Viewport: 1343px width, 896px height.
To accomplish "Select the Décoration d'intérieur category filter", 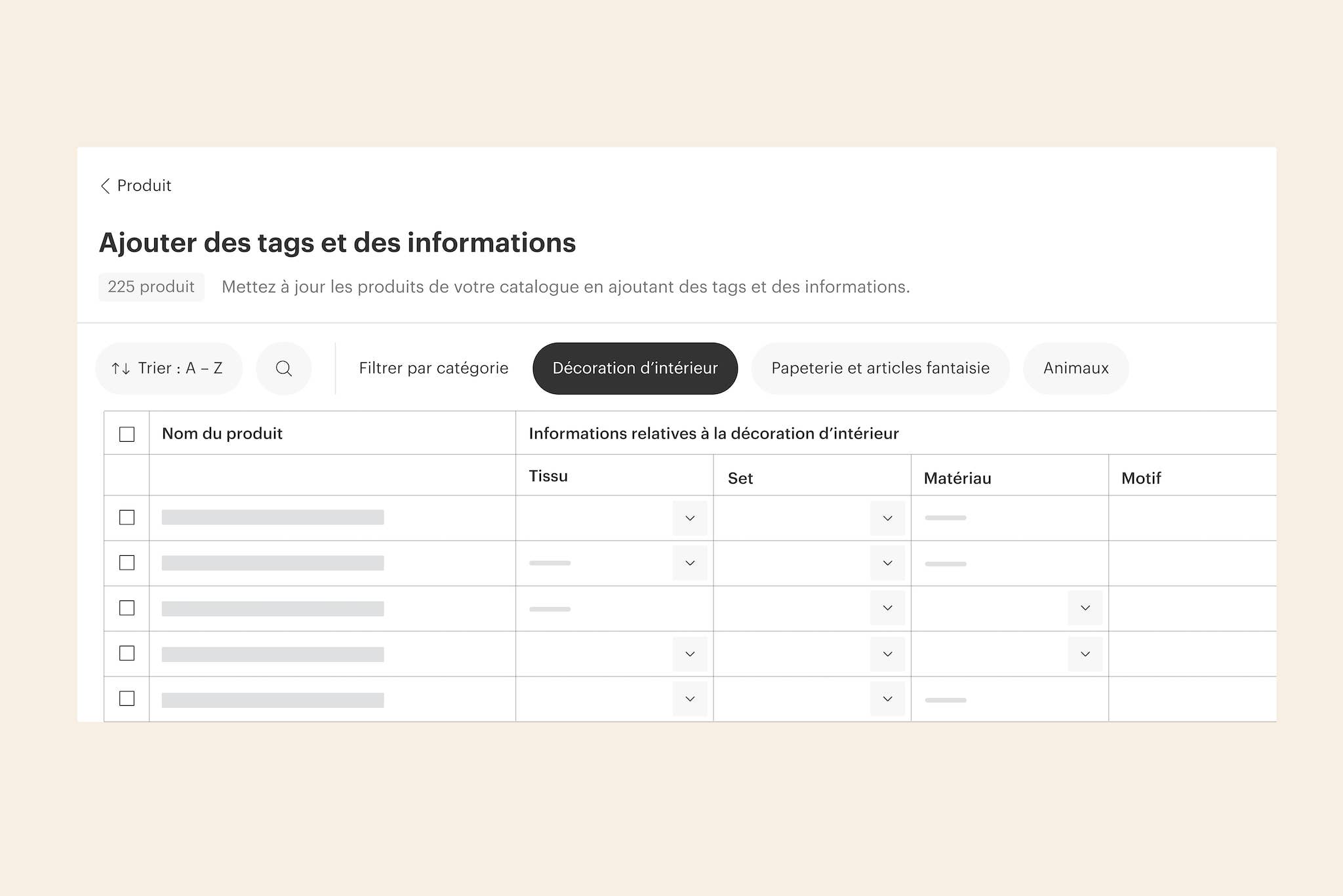I will [x=635, y=368].
